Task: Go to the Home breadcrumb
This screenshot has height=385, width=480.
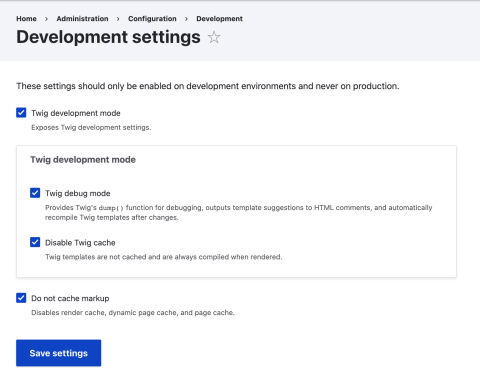Action: [26, 19]
